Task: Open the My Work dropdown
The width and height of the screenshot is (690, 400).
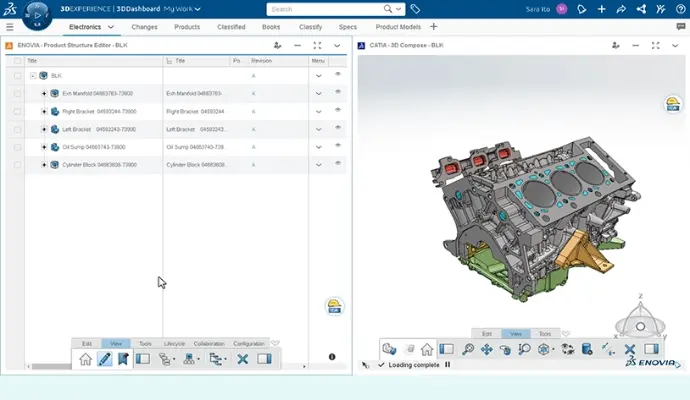Action: click(x=182, y=9)
